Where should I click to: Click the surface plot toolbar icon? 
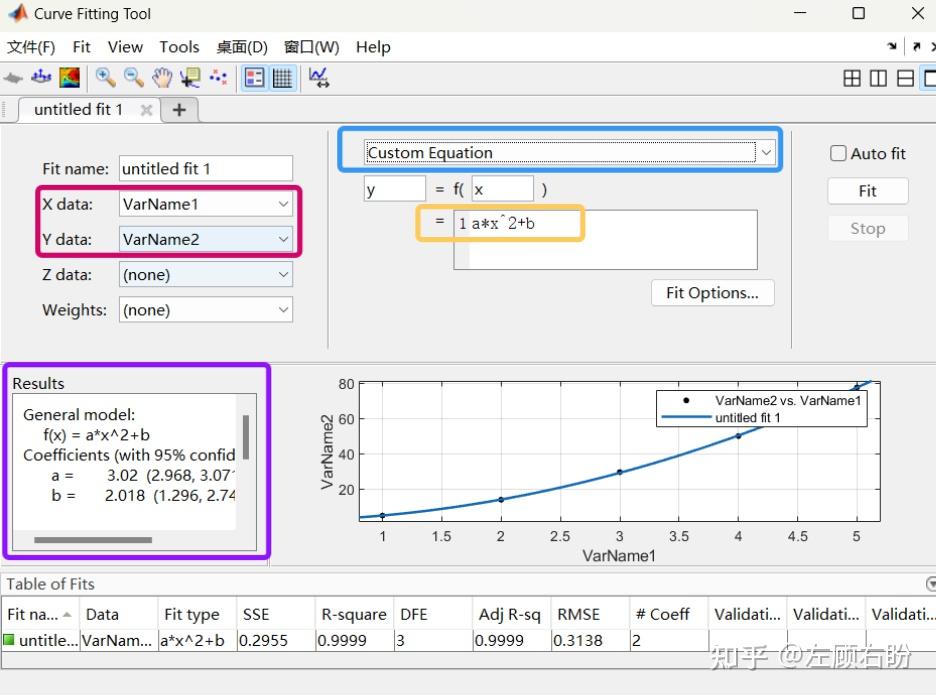click(13, 78)
